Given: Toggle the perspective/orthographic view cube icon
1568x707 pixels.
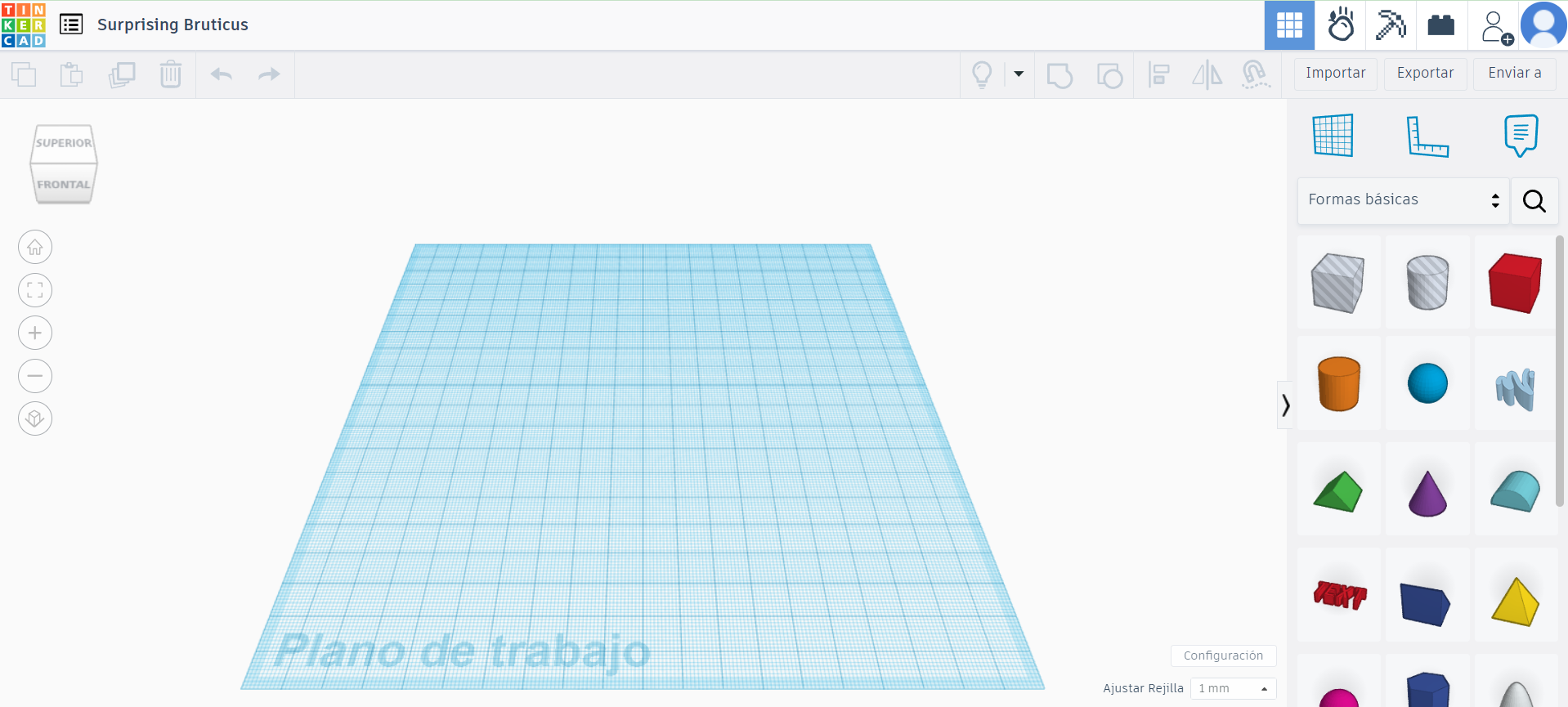Looking at the screenshot, I should [35, 418].
